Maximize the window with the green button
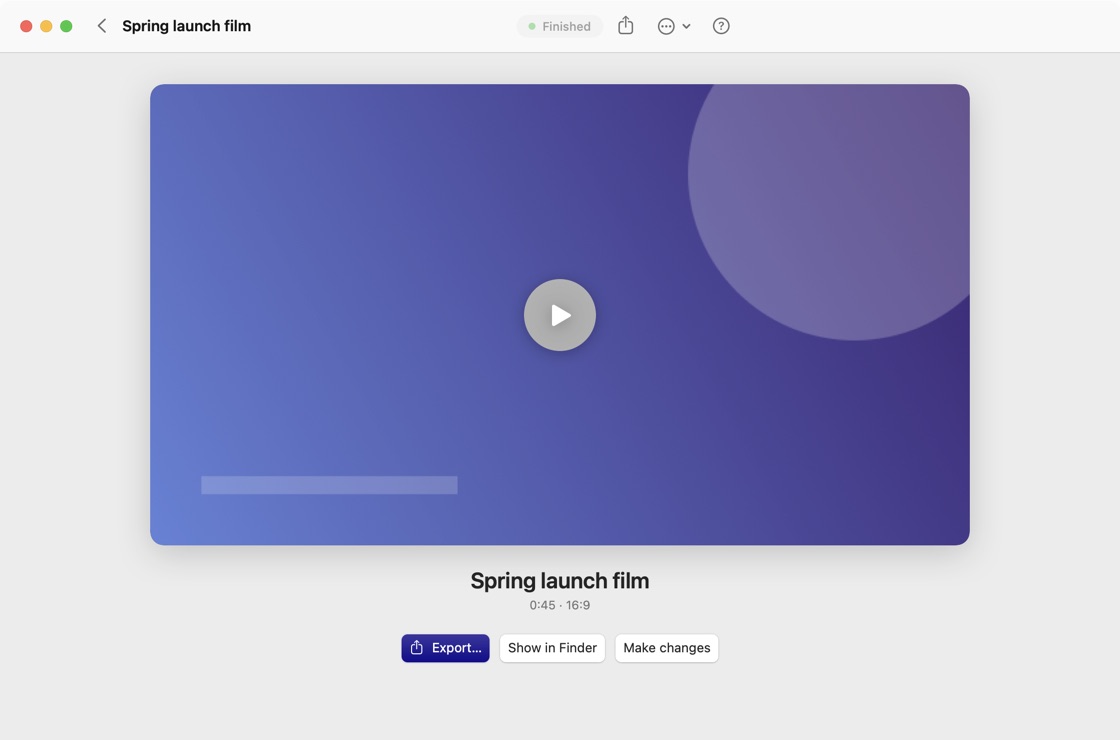 click(x=66, y=26)
